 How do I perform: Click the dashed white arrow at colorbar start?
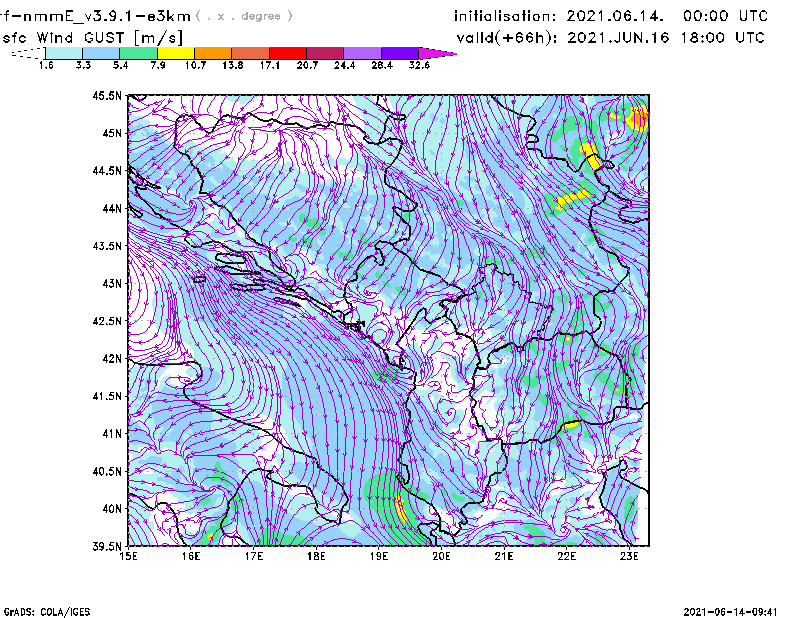(x=28, y=53)
